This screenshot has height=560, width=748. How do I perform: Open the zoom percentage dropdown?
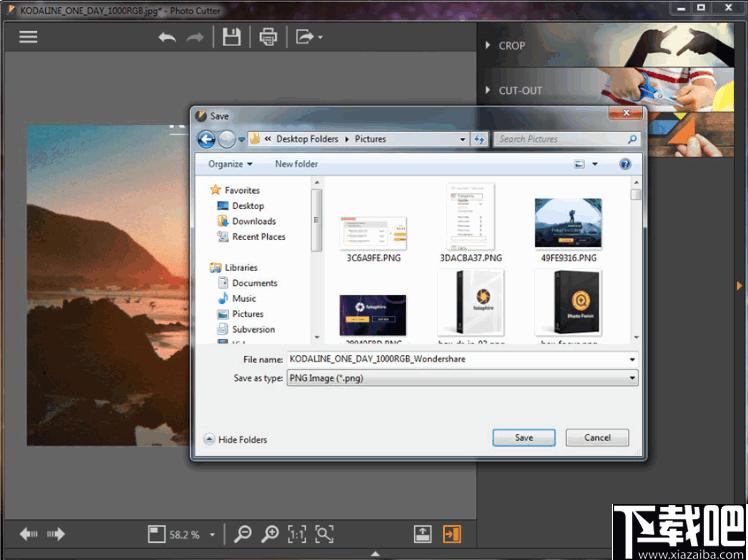click(212, 535)
